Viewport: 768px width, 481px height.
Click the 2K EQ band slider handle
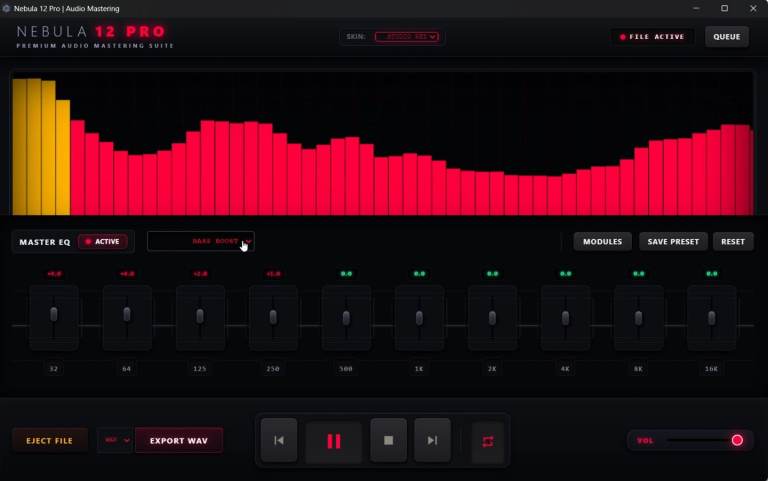(x=492, y=318)
